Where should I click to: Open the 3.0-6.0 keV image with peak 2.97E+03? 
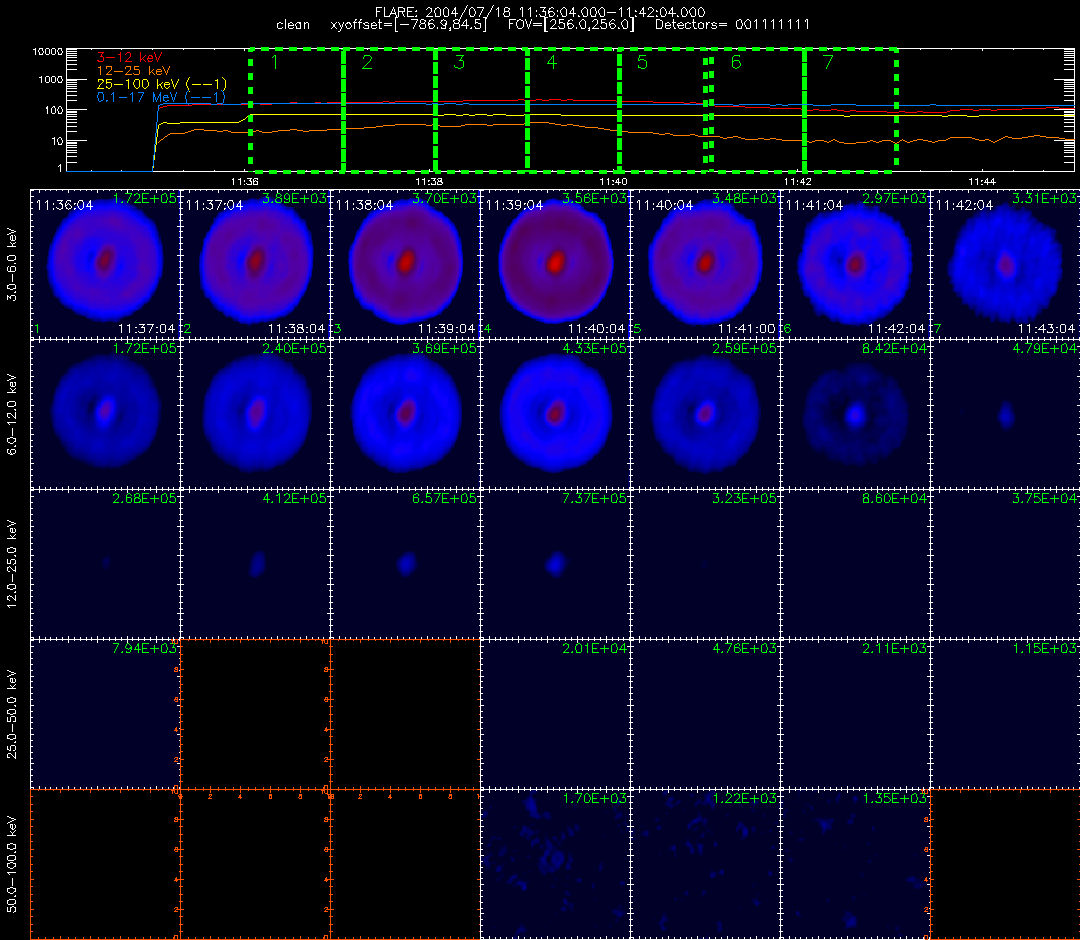pyautogui.click(x=855, y=264)
